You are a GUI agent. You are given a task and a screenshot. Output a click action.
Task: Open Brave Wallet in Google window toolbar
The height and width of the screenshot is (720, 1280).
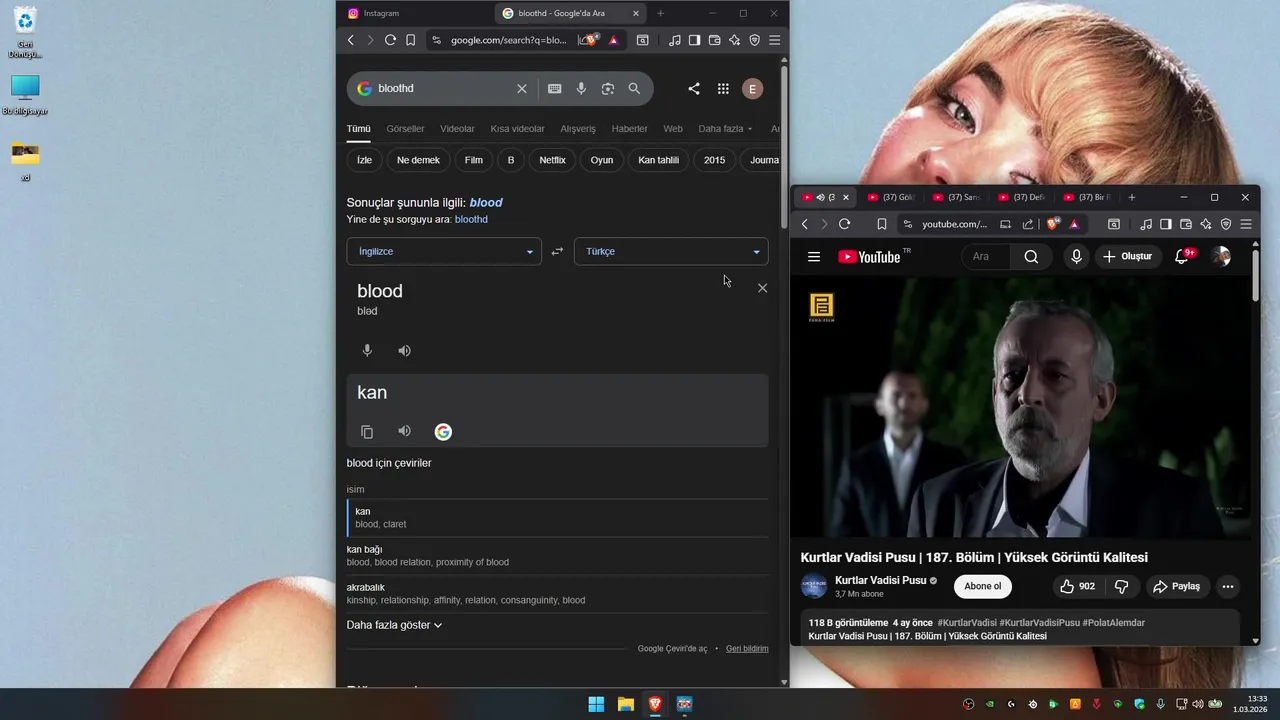point(714,40)
